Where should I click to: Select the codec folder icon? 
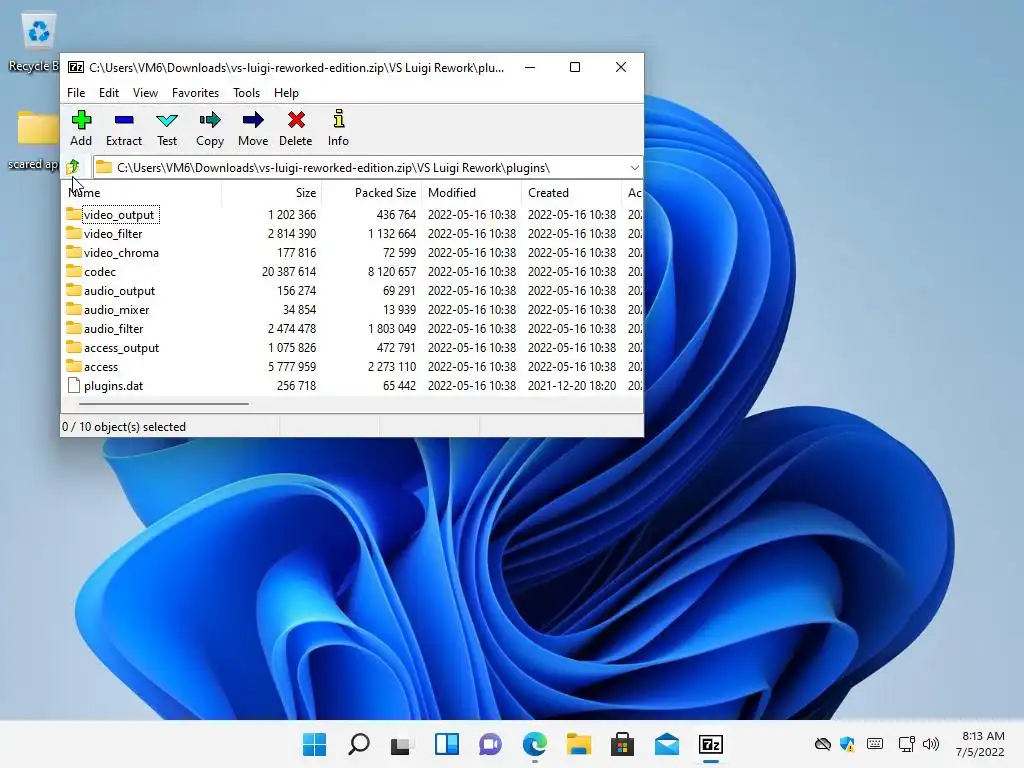coord(74,271)
